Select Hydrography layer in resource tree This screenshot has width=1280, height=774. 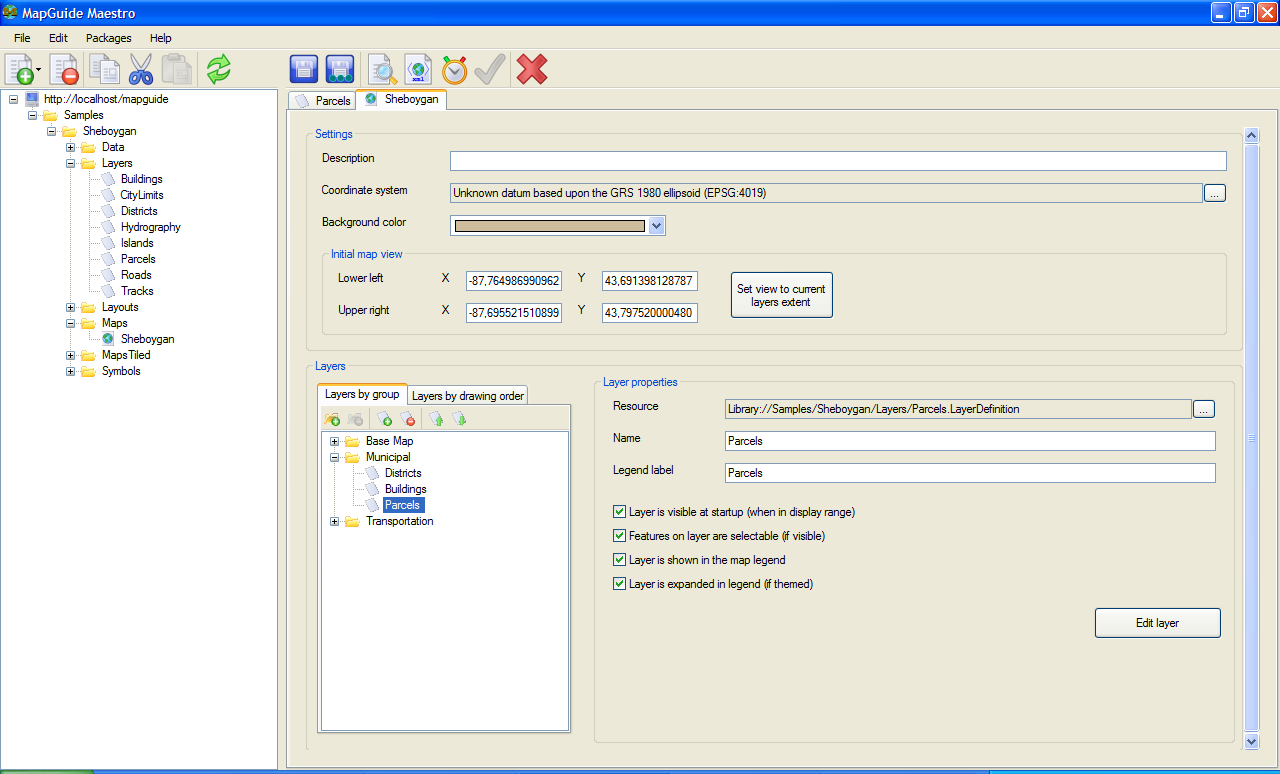coord(150,227)
